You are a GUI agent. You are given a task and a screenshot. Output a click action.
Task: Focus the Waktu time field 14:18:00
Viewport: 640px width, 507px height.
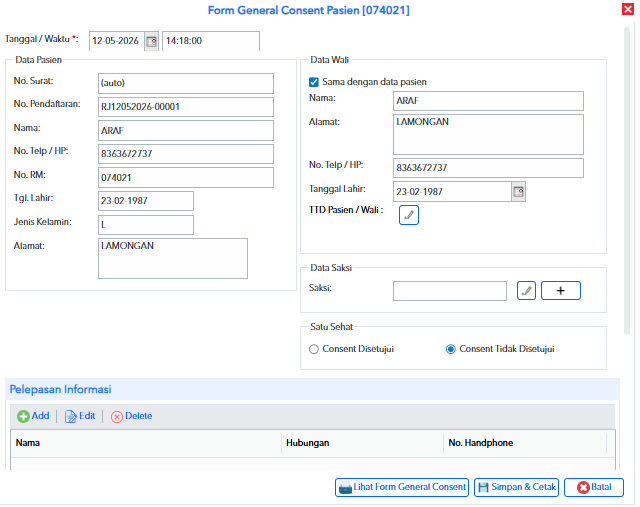coord(211,41)
